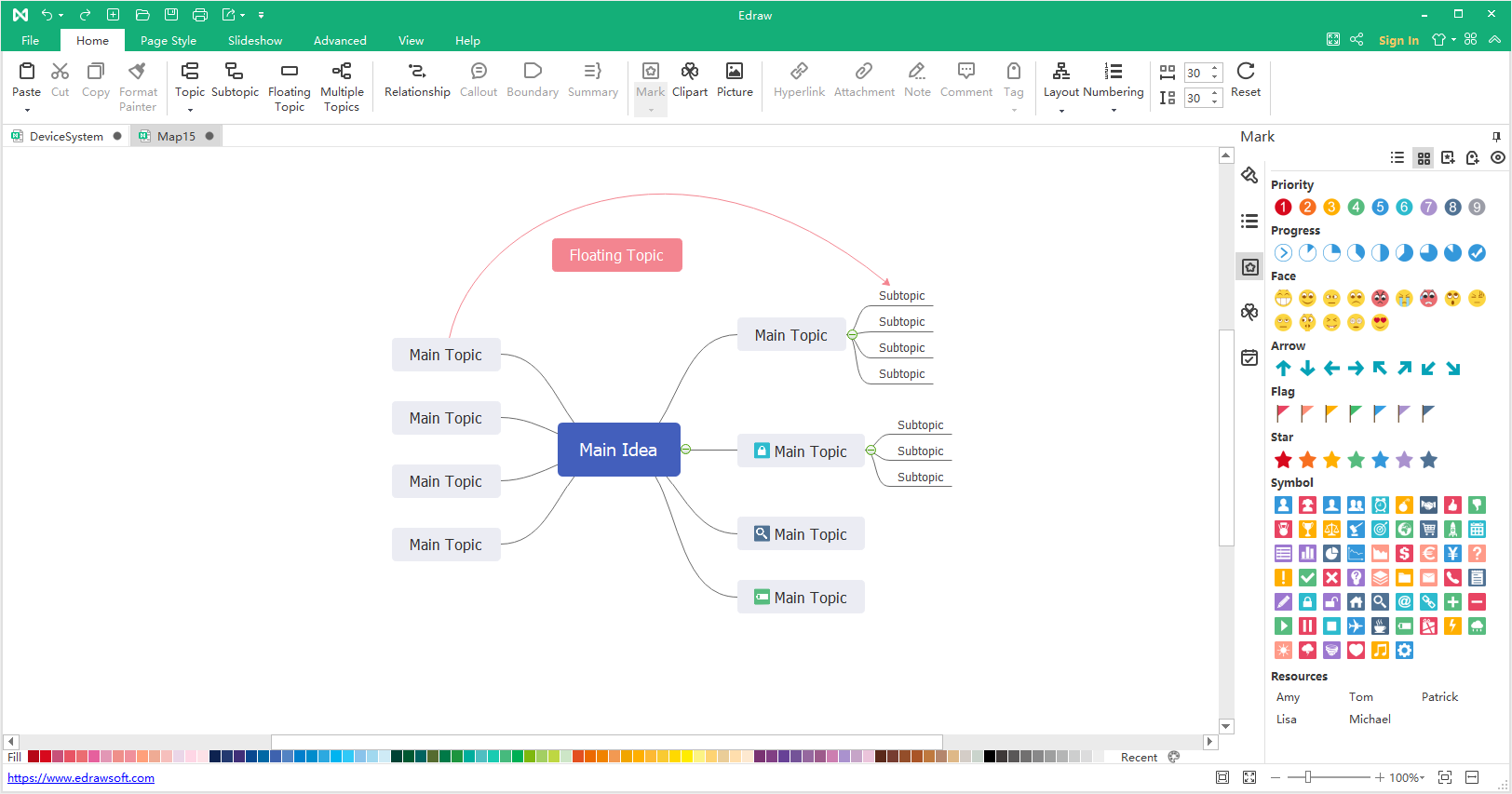Toggle the Mark panel pin
Image resolution: width=1512 pixels, height=794 pixels.
coord(1496,137)
